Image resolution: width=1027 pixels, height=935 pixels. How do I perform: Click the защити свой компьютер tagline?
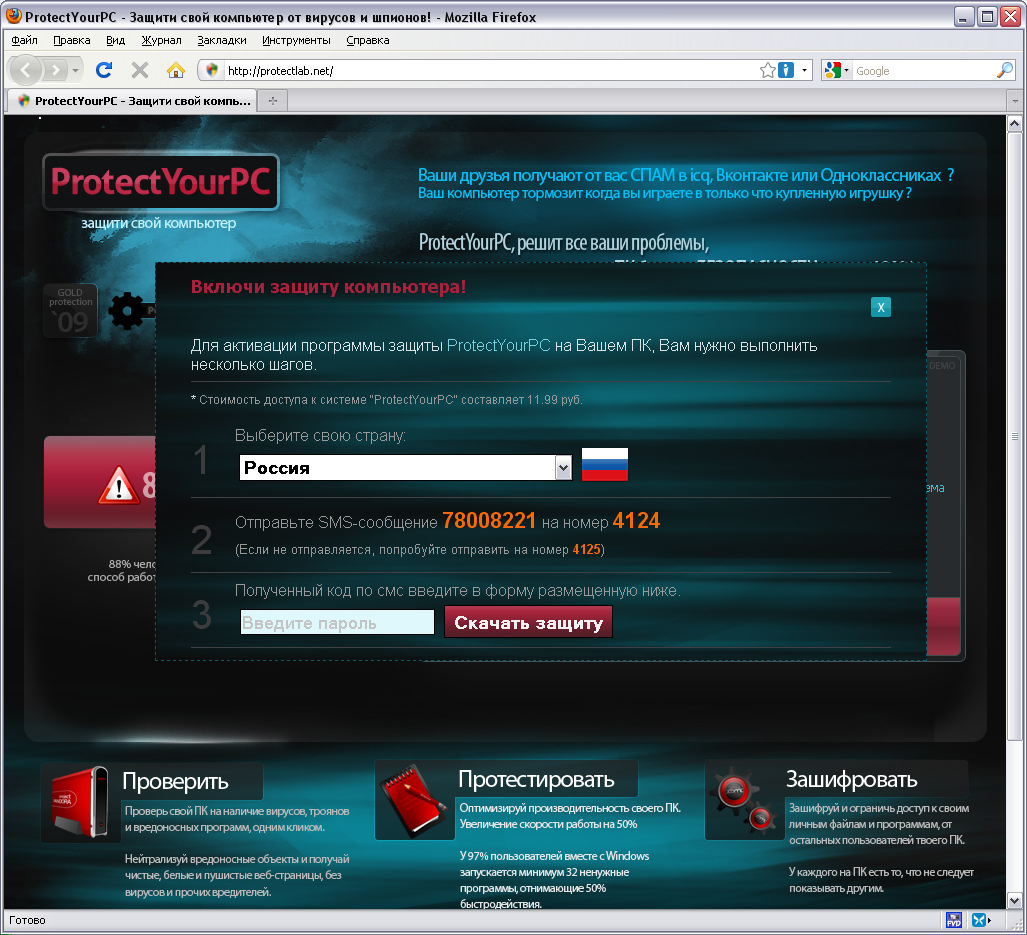coord(159,223)
